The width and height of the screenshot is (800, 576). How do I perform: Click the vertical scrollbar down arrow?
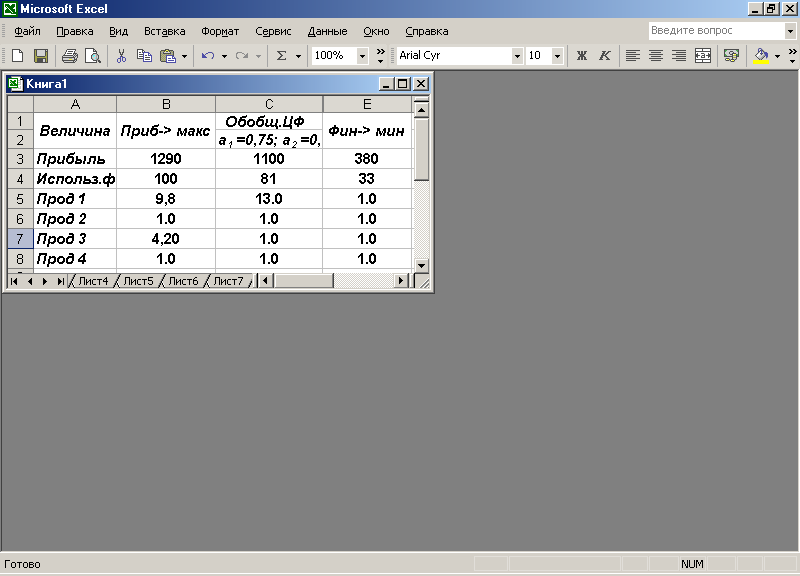pyautogui.click(x=421, y=265)
